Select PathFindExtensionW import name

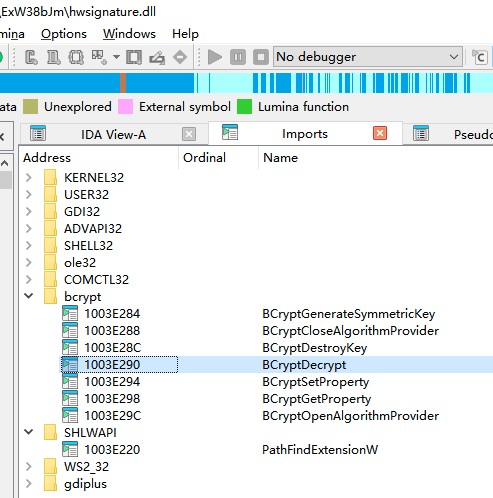(x=320, y=450)
